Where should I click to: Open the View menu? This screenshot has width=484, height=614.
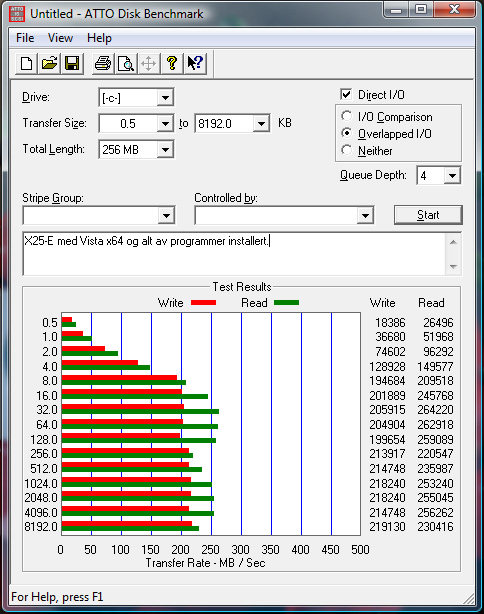point(60,38)
